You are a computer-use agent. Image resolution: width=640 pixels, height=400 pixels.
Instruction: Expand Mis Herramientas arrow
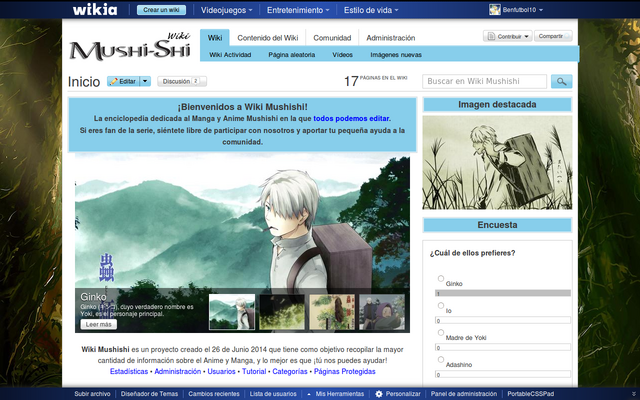pos(309,394)
